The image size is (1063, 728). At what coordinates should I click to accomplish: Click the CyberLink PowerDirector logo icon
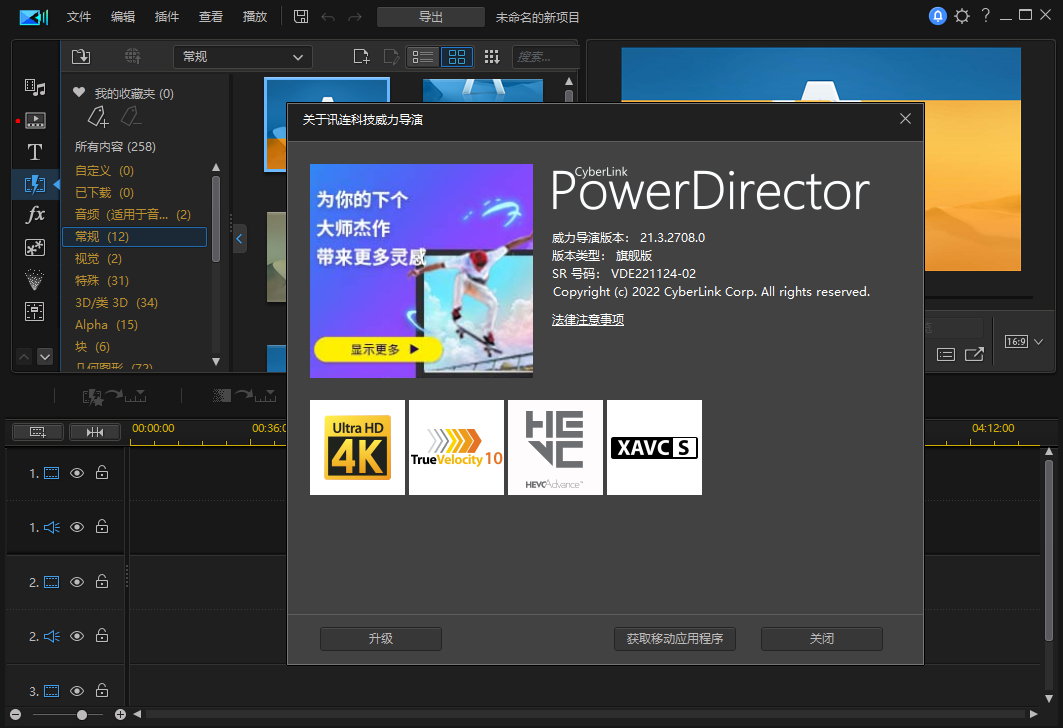click(x=34, y=17)
